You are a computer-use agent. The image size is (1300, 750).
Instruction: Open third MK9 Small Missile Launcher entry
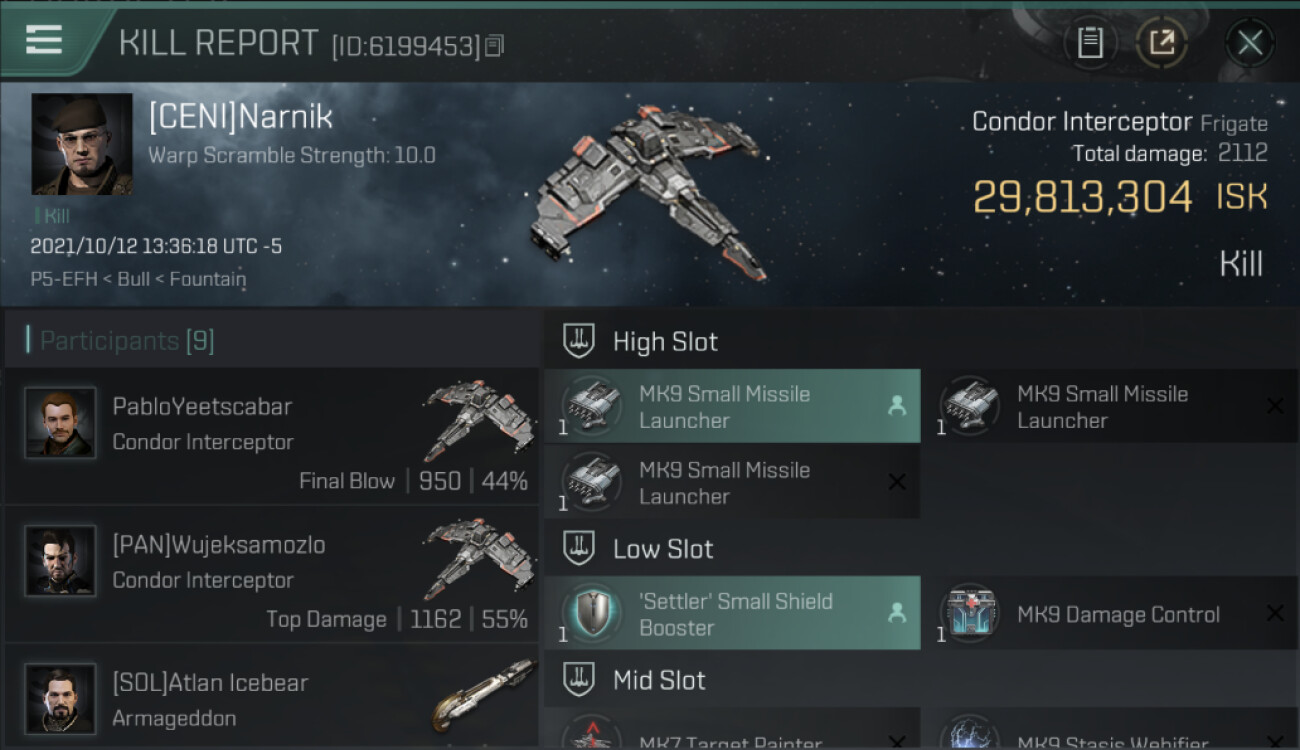pos(732,482)
